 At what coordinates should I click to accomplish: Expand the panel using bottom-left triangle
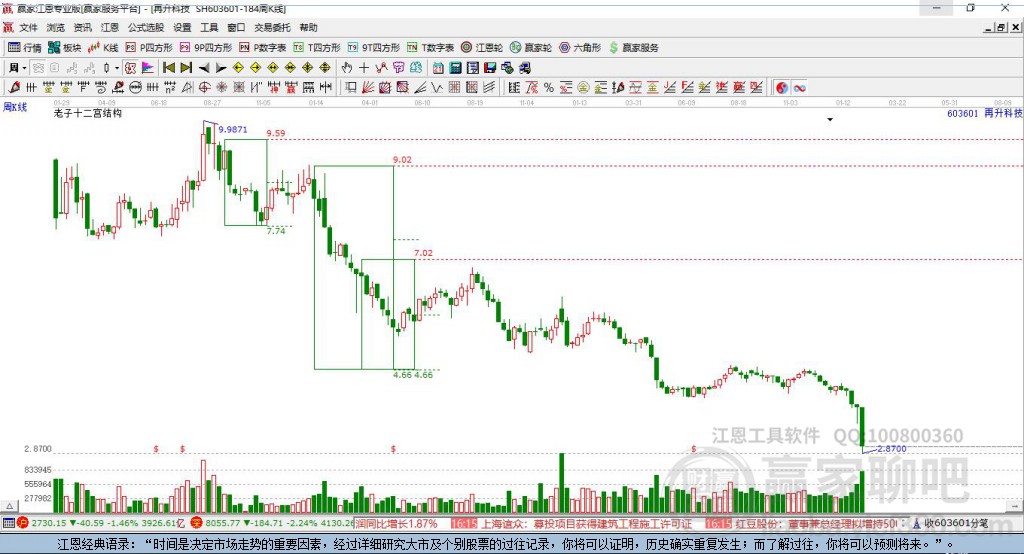point(9,506)
